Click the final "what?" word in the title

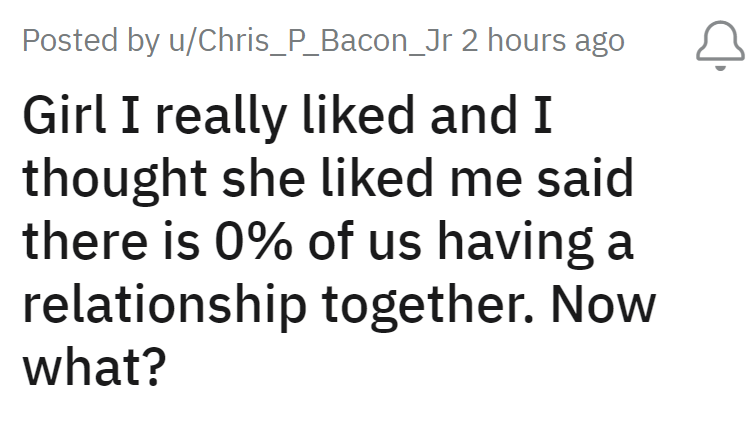(93, 368)
